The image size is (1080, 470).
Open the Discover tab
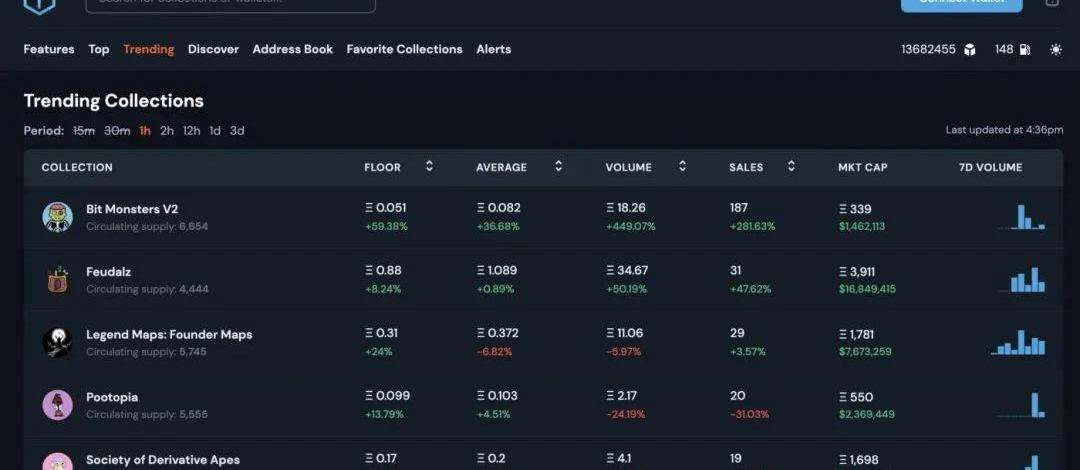click(213, 49)
